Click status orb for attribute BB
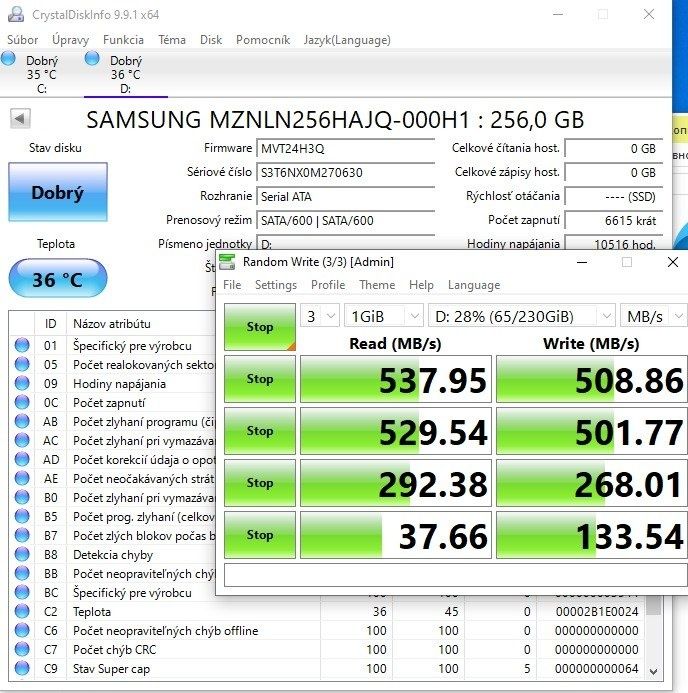The height and width of the screenshot is (693, 688). (22, 573)
